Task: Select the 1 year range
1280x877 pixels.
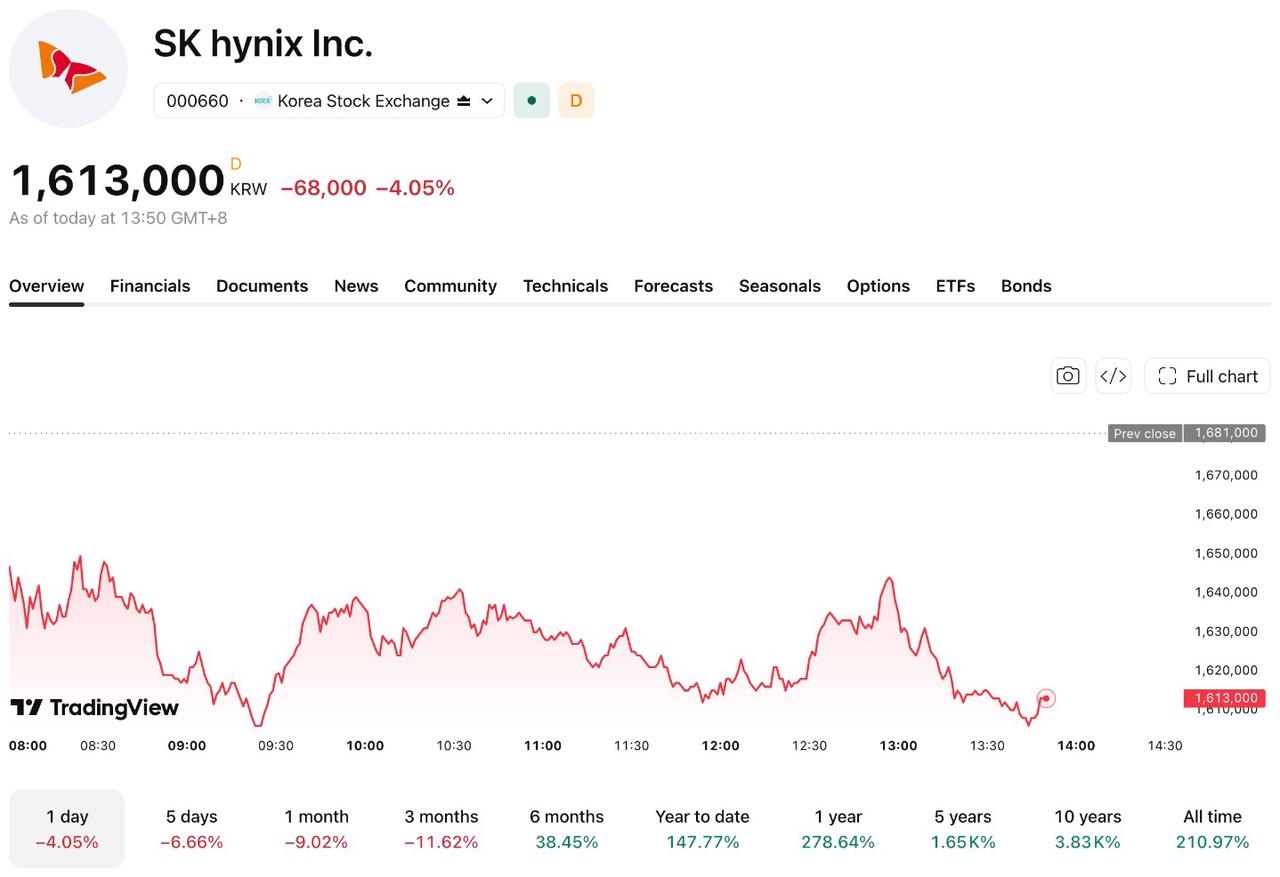Action: pos(838,829)
